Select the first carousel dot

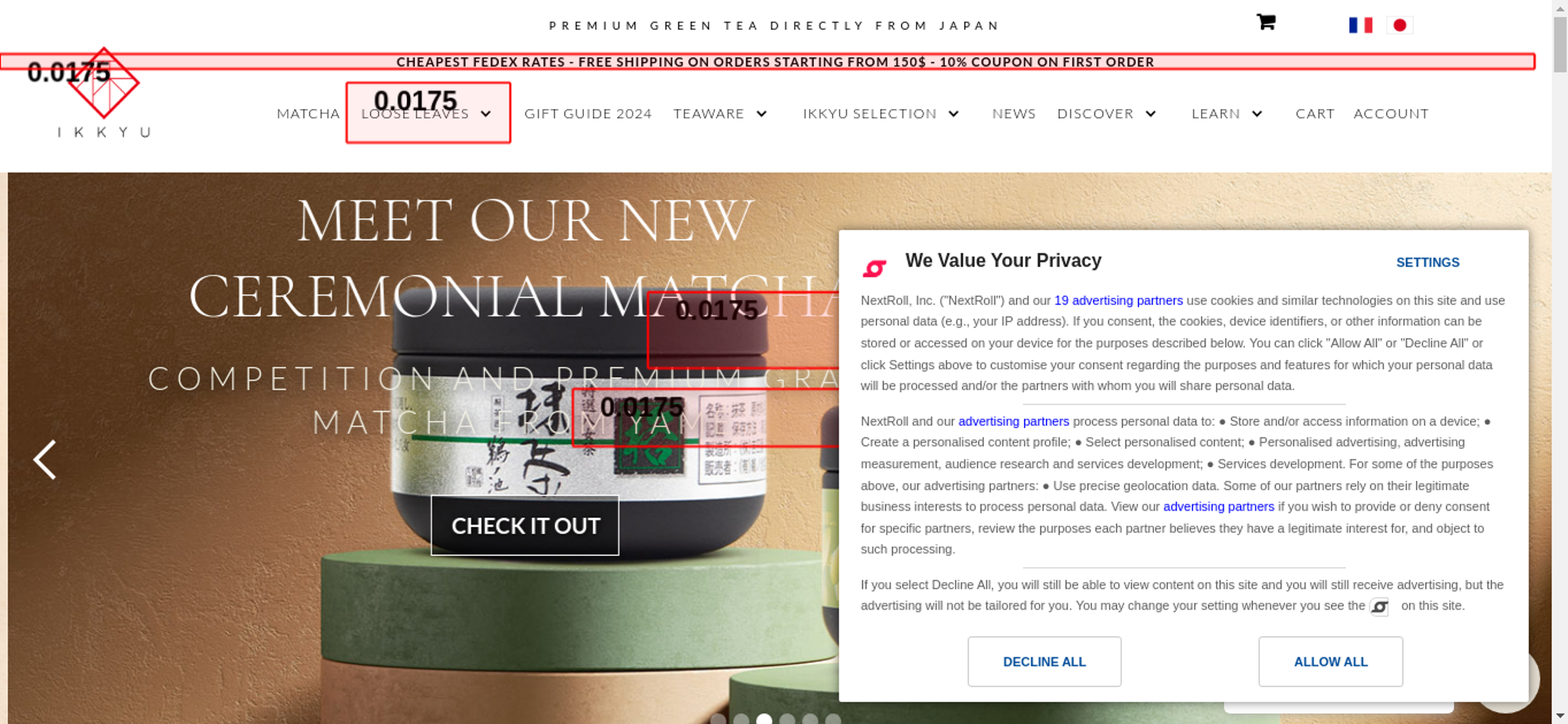pyautogui.click(x=718, y=719)
